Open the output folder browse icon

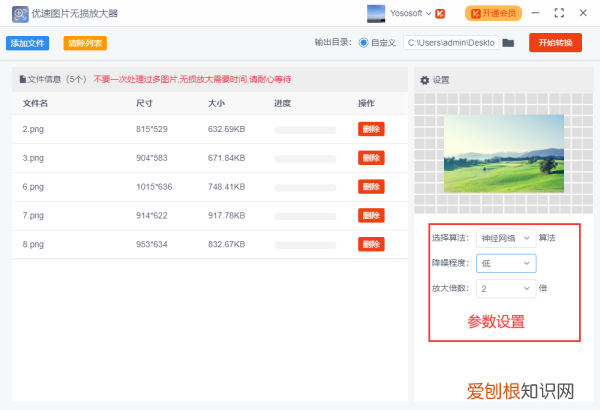(x=508, y=42)
